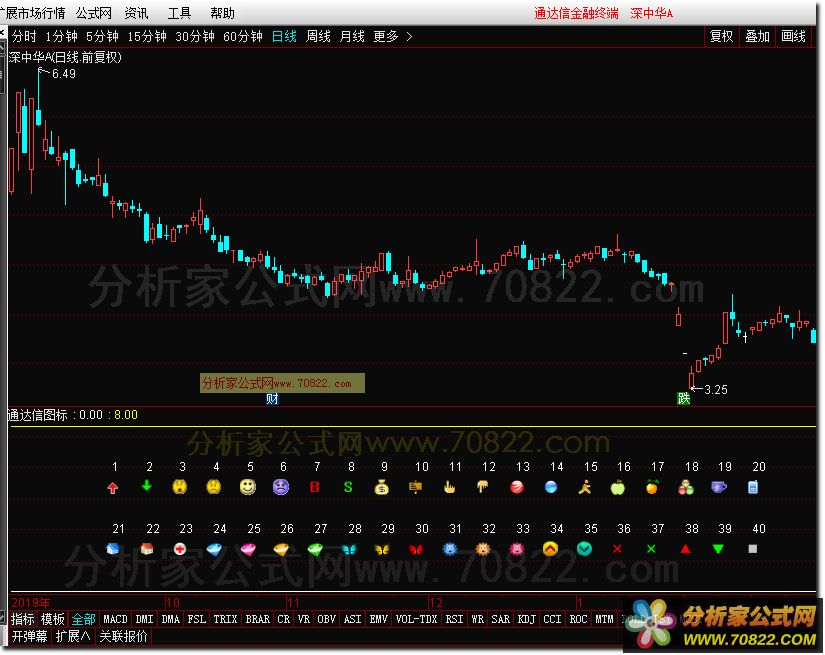Click the 关联报价 button
825x655 pixels.
point(123,636)
